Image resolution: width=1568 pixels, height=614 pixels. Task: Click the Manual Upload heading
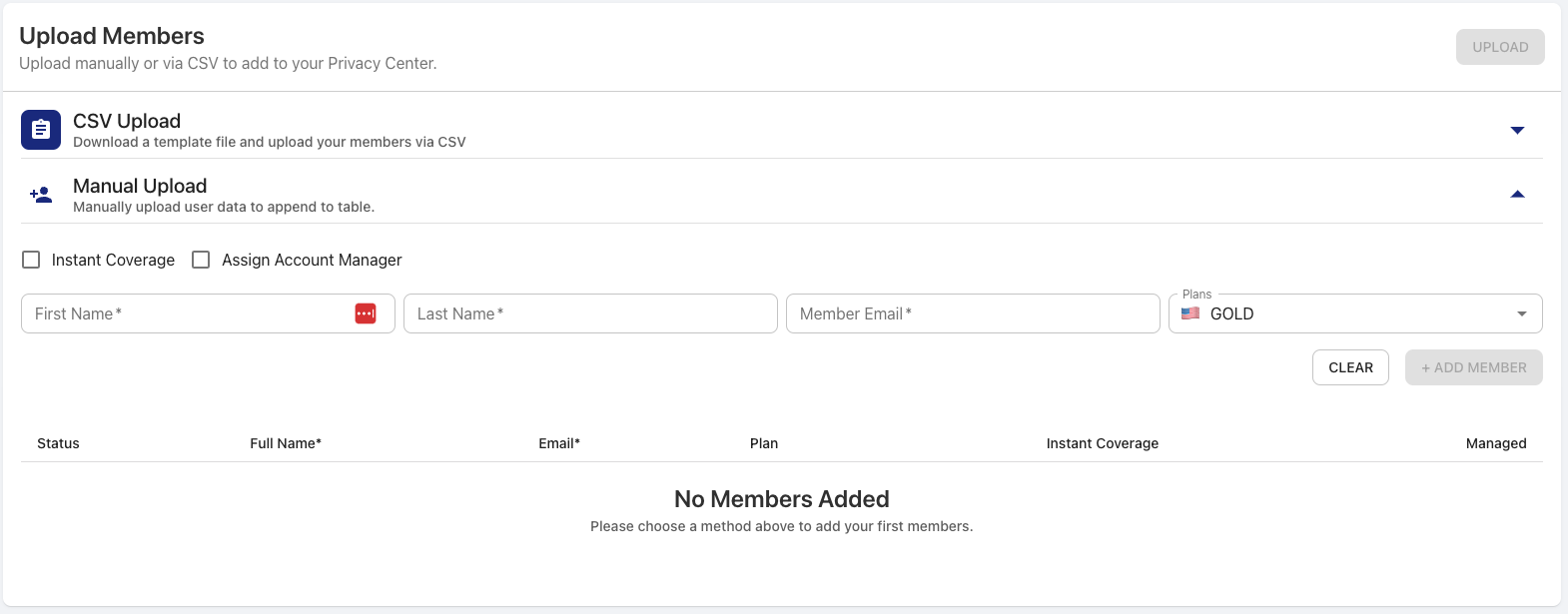[140, 186]
